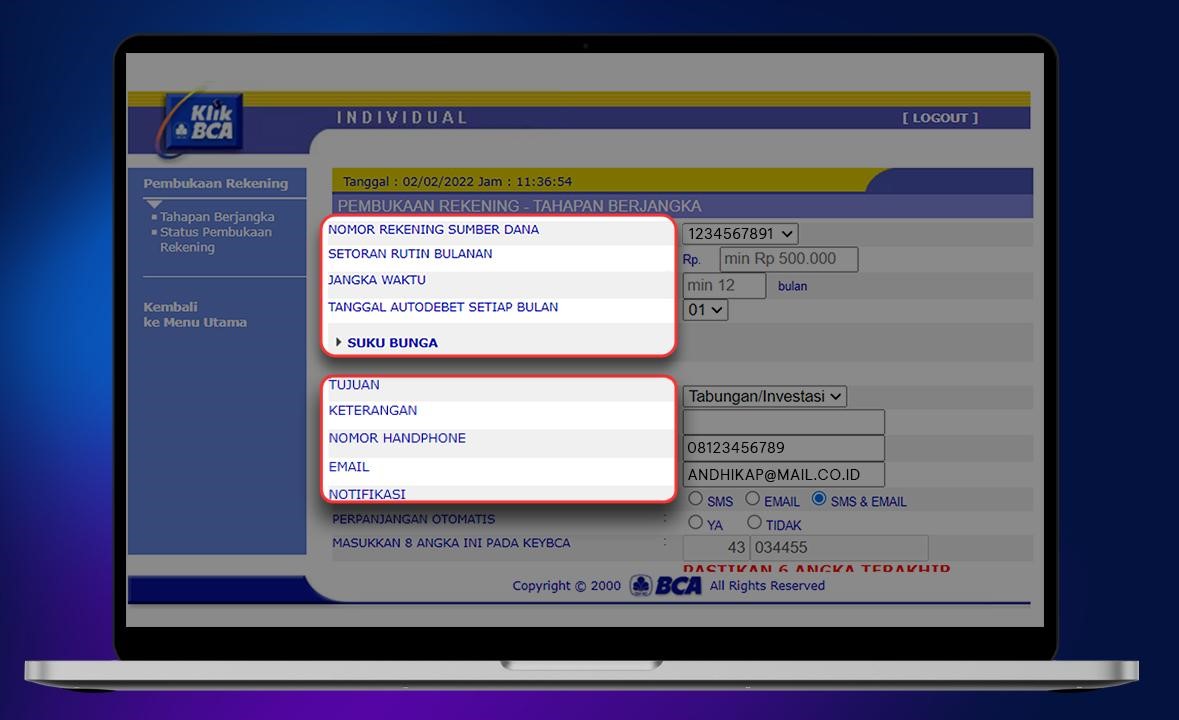Click the white triangle under Pembukaan Rekening
Screen dimensions: 1179x720
click(153, 204)
